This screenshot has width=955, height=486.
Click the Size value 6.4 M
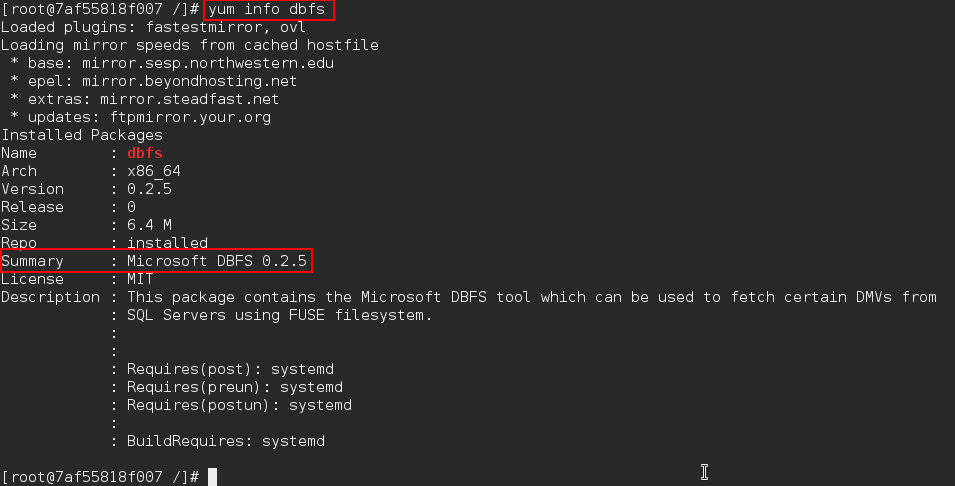[149, 225]
